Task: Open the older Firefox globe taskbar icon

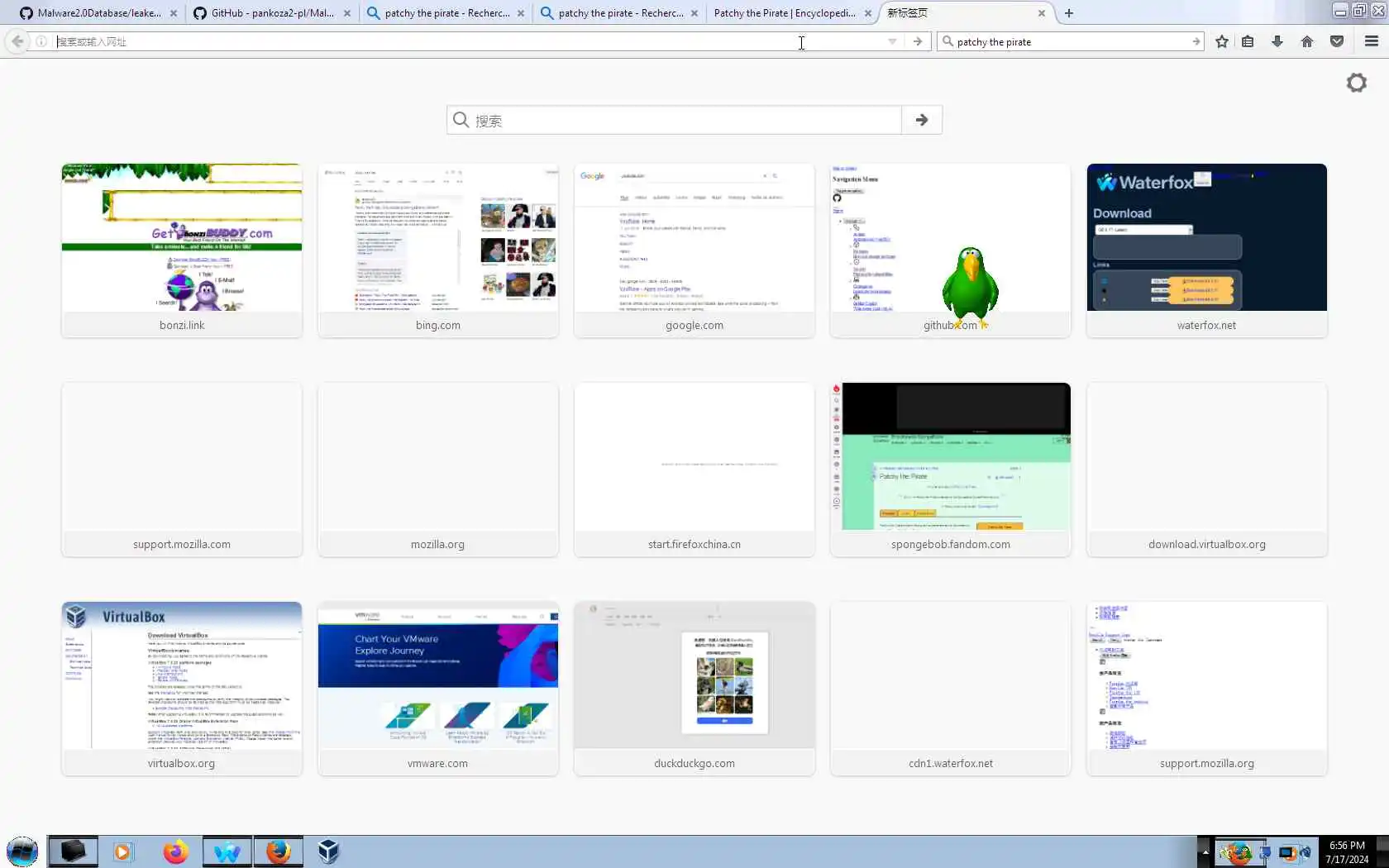Action: [x=279, y=851]
